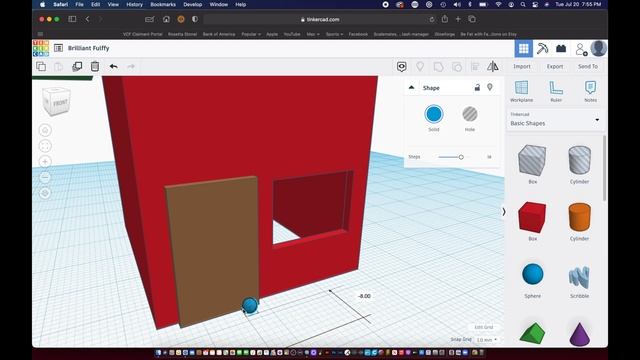
Task: Open the Safari Bookmarks menu
Action: pos(163,4)
